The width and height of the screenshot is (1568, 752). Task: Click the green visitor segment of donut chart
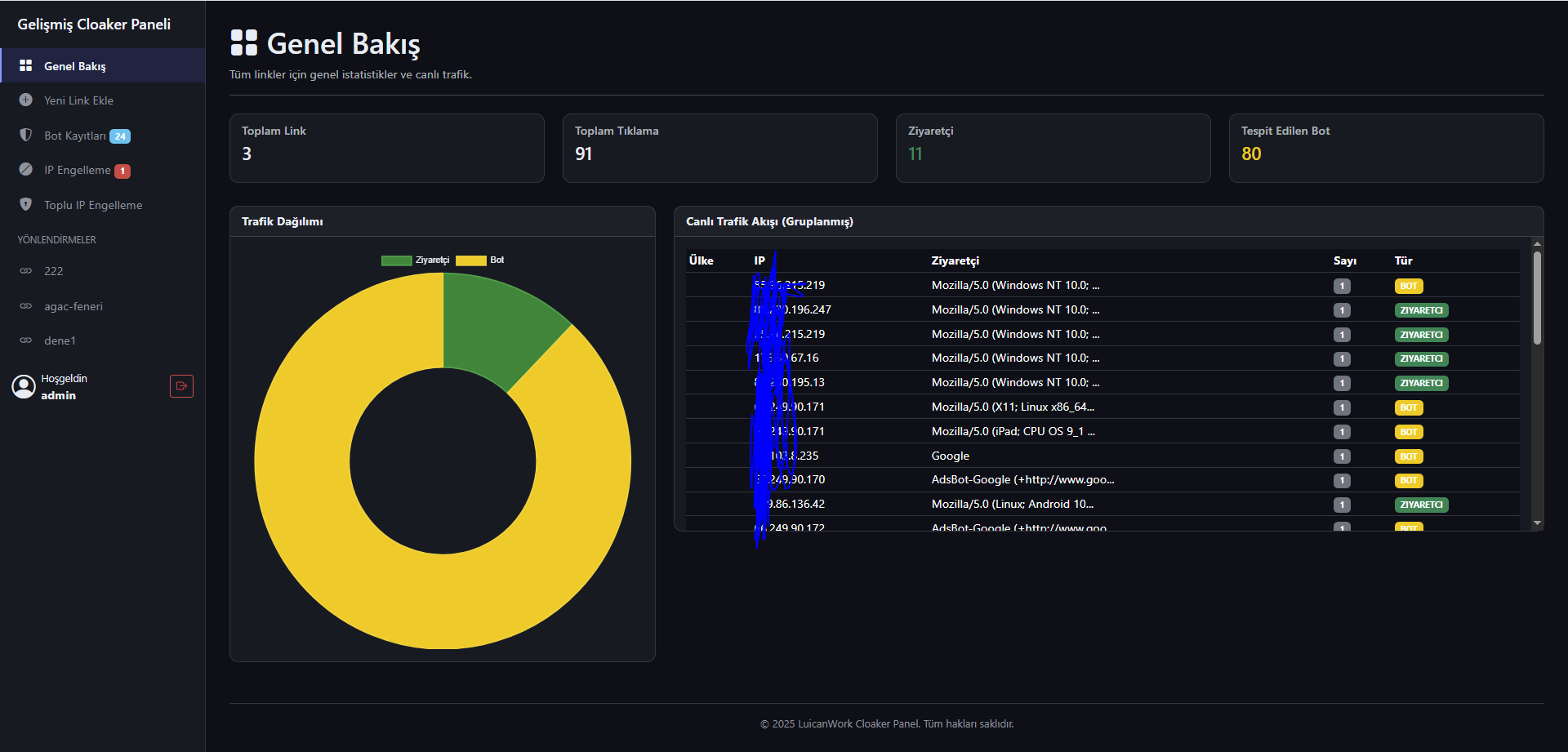[x=490, y=327]
